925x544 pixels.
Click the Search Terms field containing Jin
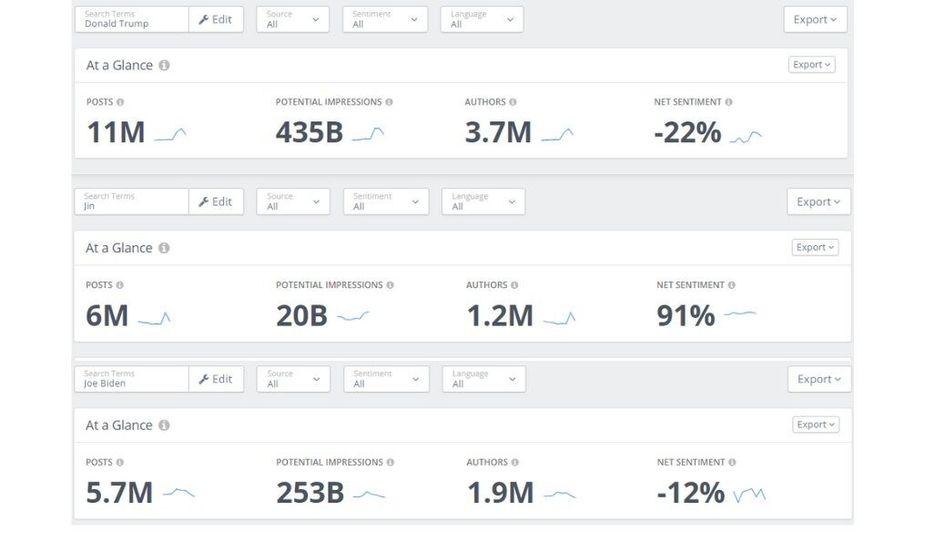(x=131, y=201)
